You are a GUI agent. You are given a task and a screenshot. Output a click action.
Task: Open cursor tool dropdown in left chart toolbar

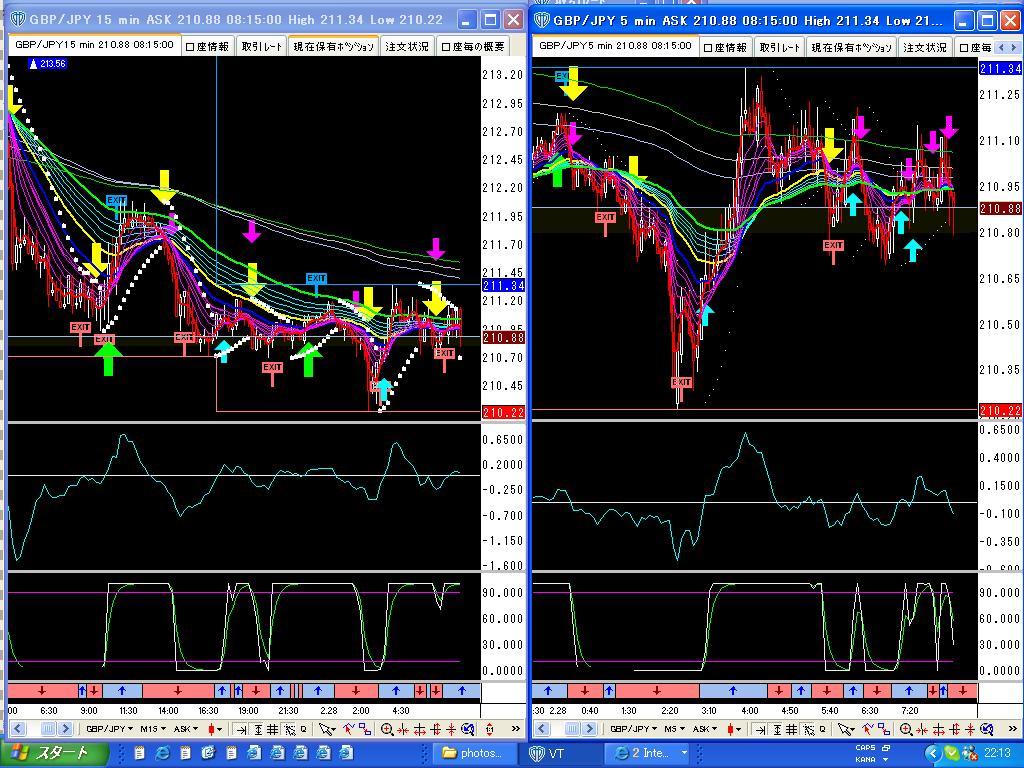pos(327,729)
